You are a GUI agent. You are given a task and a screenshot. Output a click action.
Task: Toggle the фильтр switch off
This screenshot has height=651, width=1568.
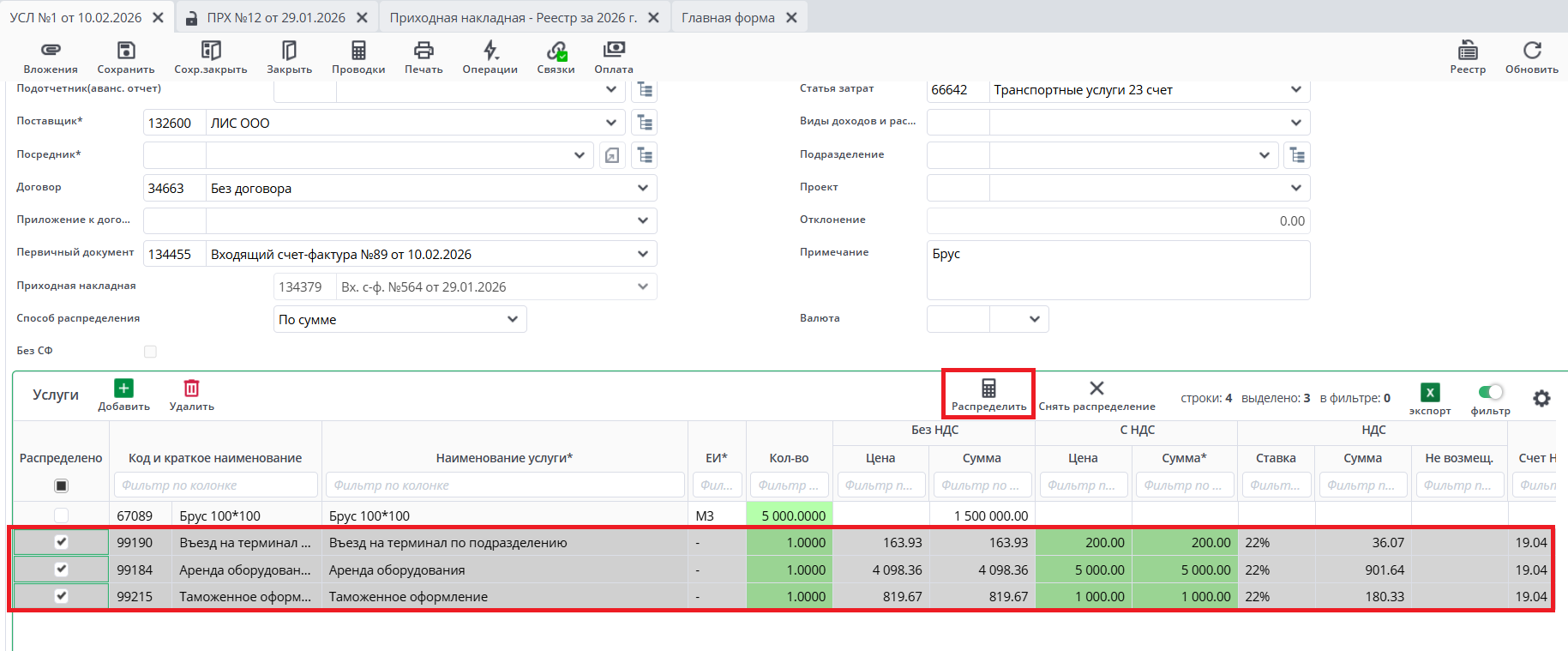[x=1491, y=392]
